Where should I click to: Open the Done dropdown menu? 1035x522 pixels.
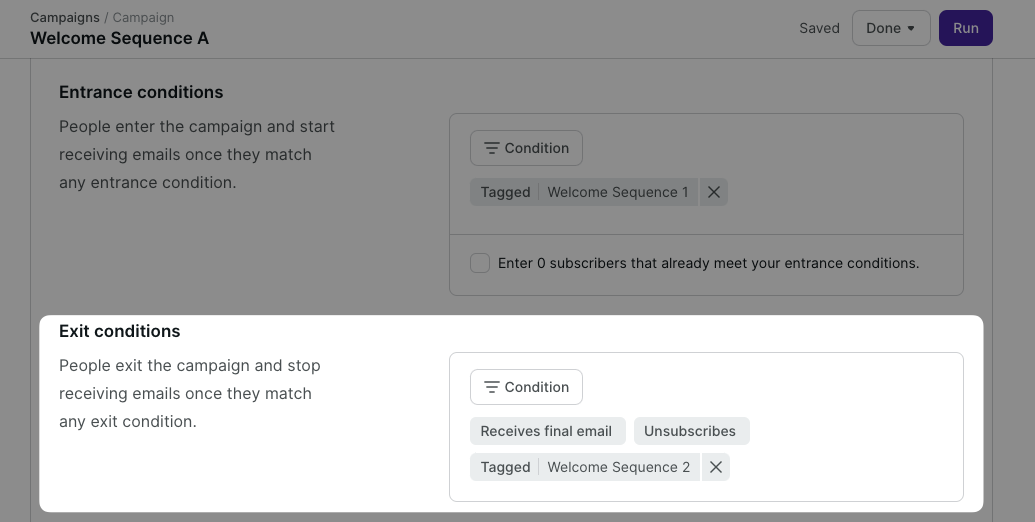click(x=890, y=28)
